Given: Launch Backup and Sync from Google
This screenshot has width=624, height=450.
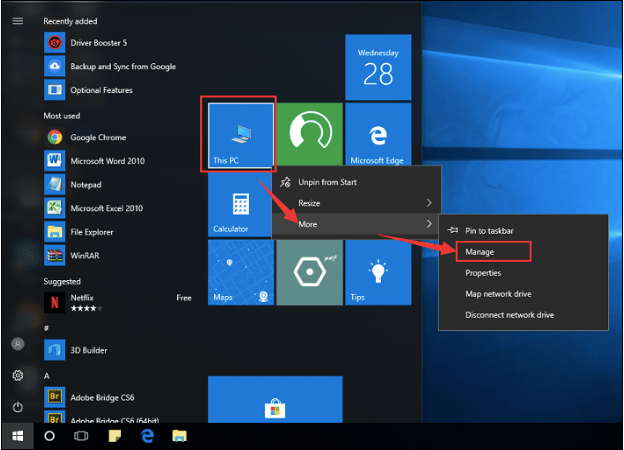Looking at the screenshot, I should 110,66.
